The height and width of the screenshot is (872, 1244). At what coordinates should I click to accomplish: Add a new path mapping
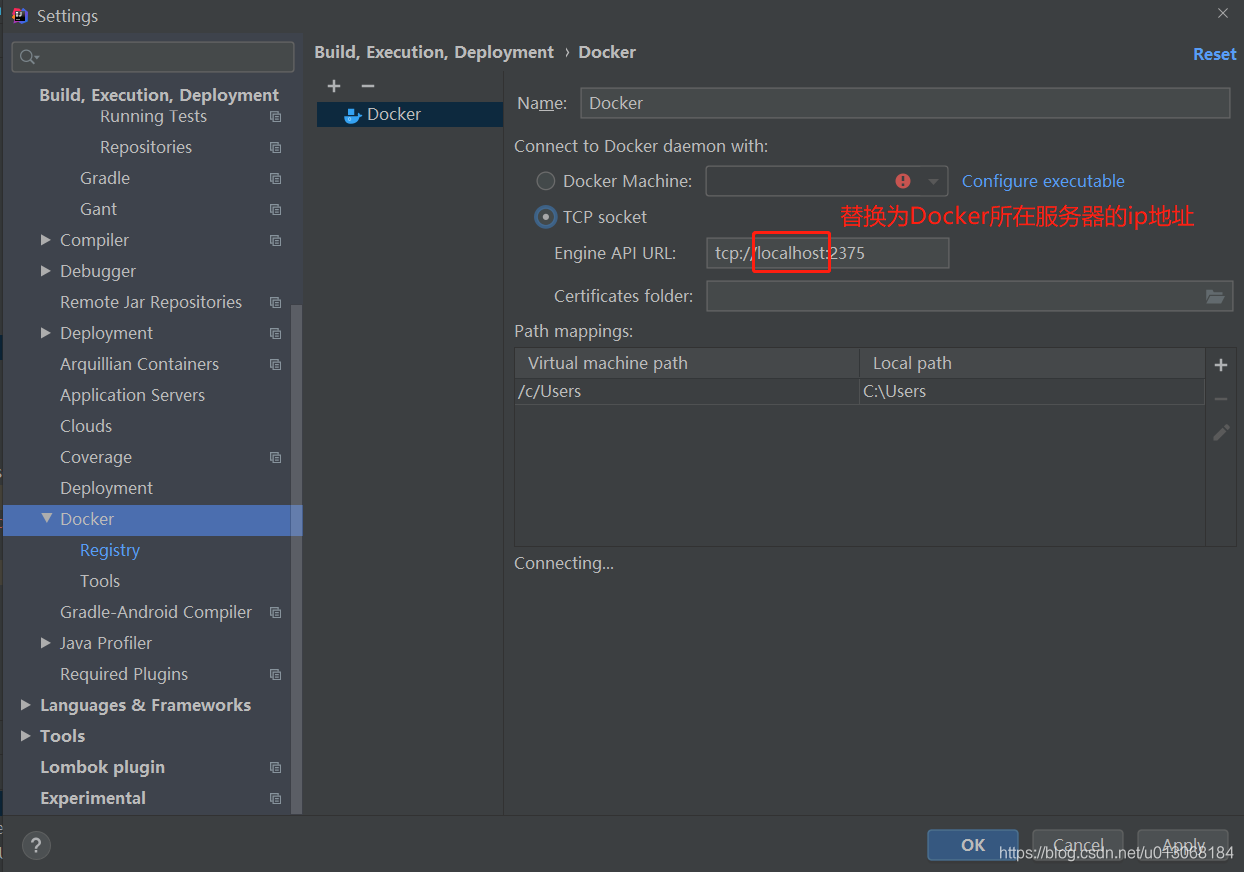pos(1221,365)
